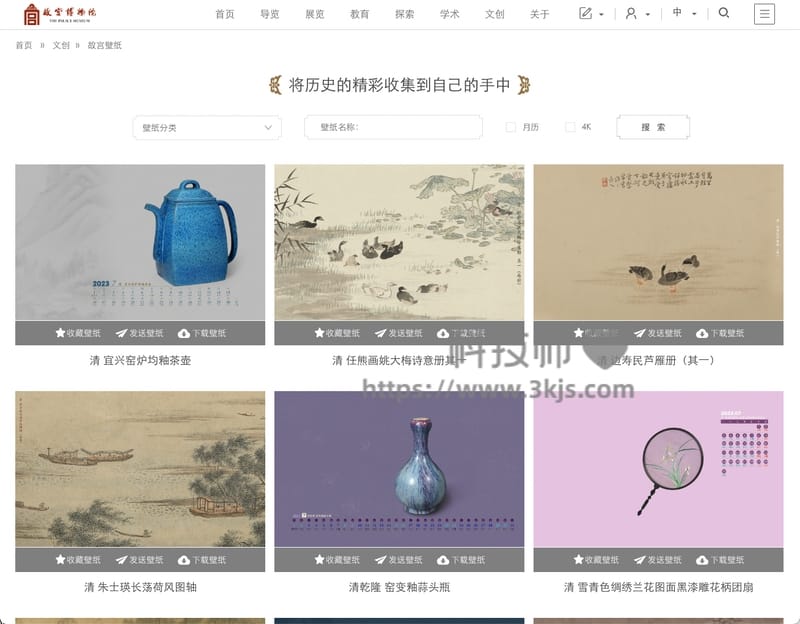
Task: Favorite the 窑变釉蒜头瓶 wallpaper
Action: click(337, 560)
